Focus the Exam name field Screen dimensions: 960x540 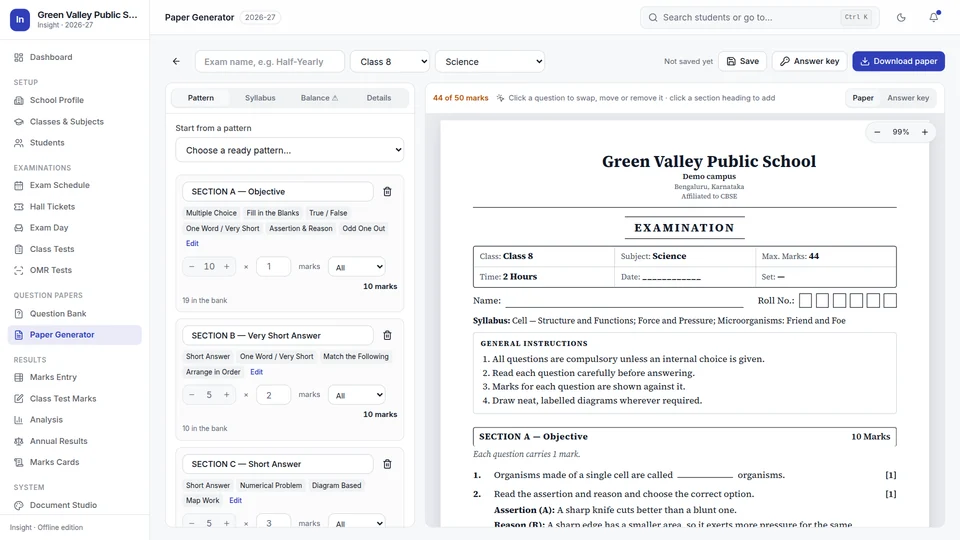pos(270,61)
